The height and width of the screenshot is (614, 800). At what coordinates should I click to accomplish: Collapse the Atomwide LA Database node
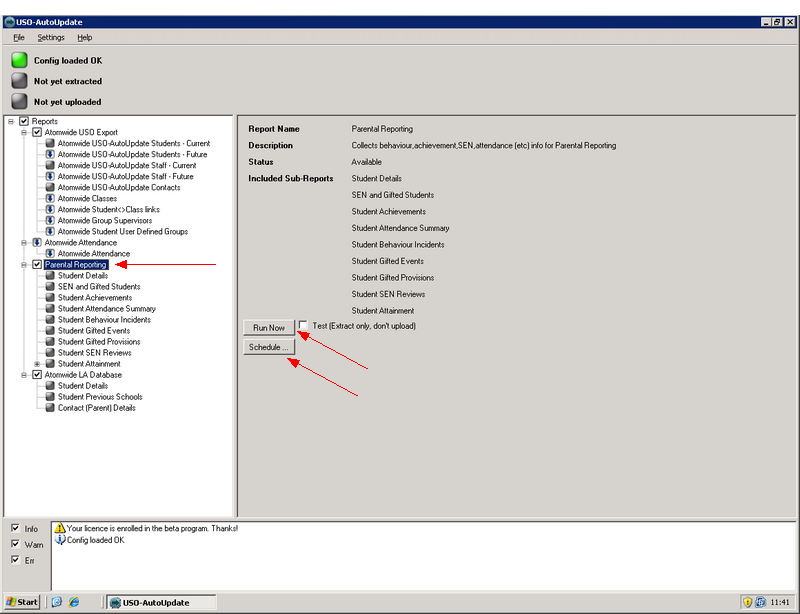click(x=24, y=375)
